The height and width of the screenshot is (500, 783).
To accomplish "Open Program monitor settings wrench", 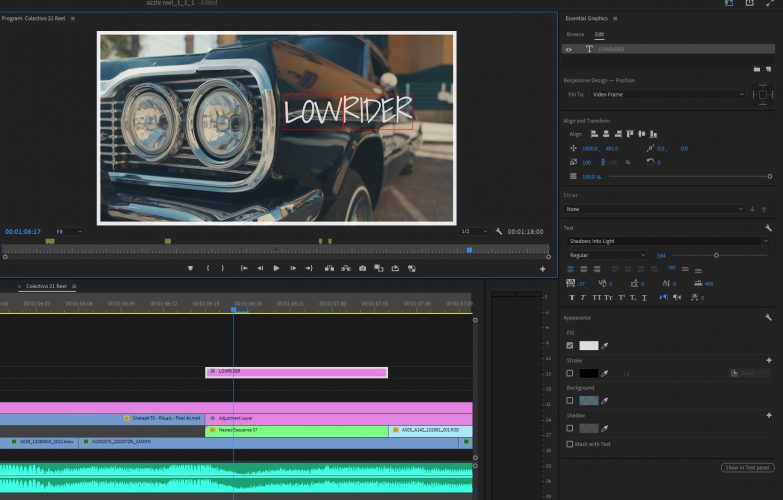I will click(498, 231).
